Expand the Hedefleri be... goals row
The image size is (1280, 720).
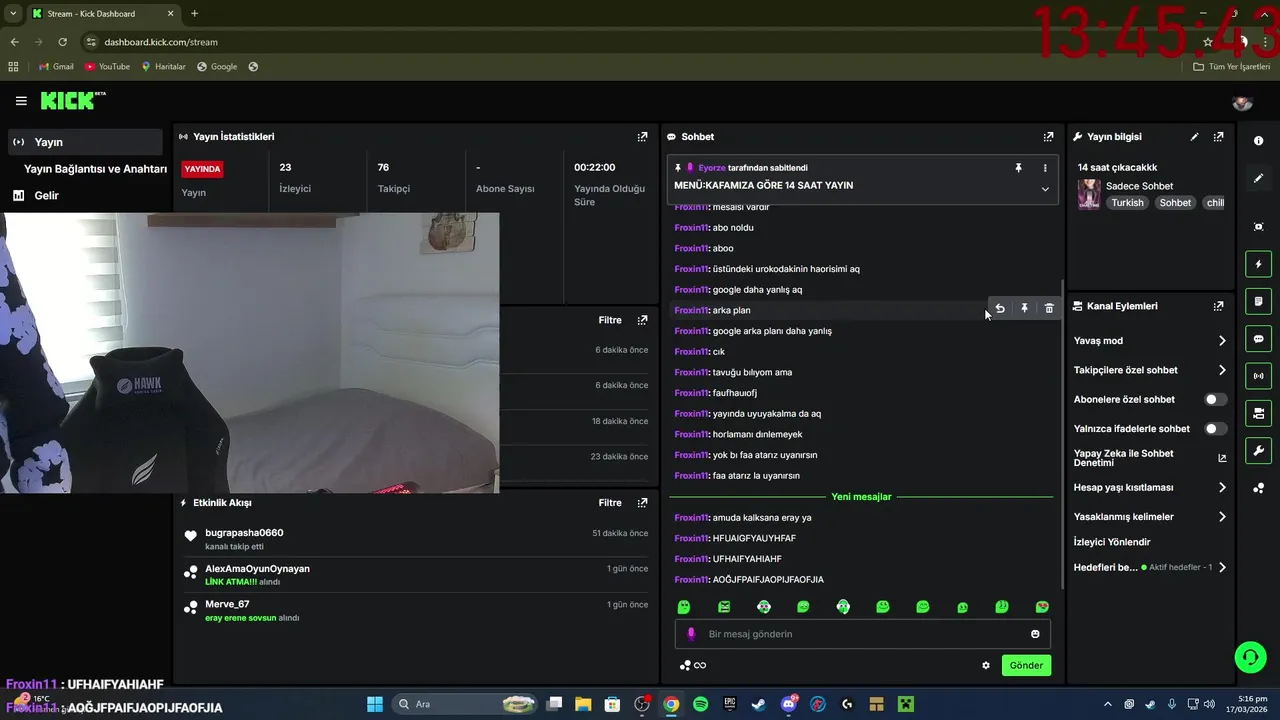[x=1150, y=567]
